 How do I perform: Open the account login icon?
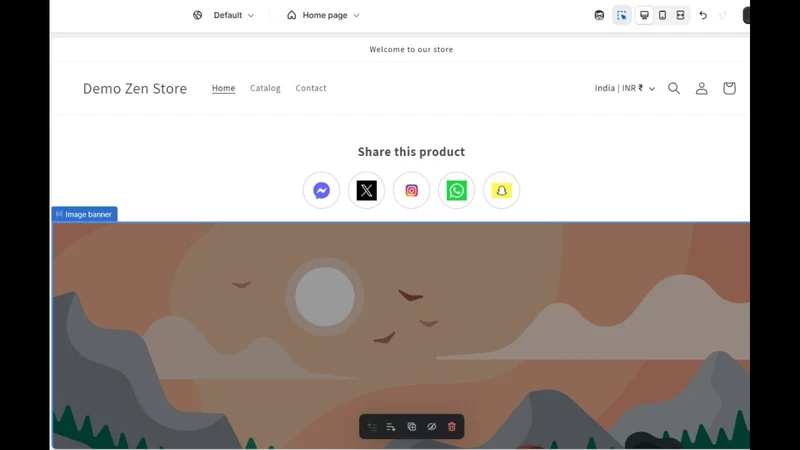pos(702,88)
